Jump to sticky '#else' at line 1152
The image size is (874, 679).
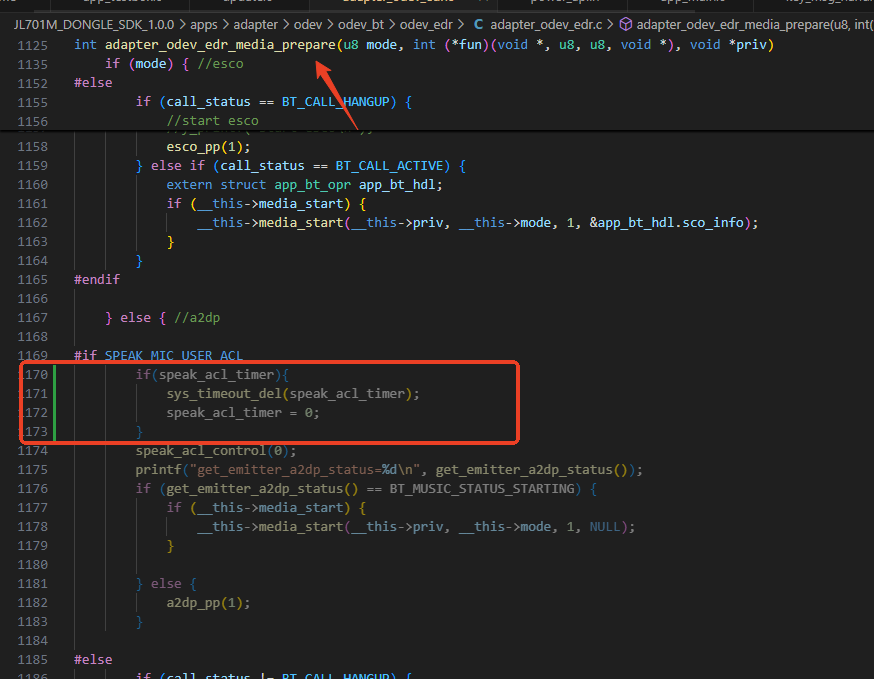(x=93, y=83)
